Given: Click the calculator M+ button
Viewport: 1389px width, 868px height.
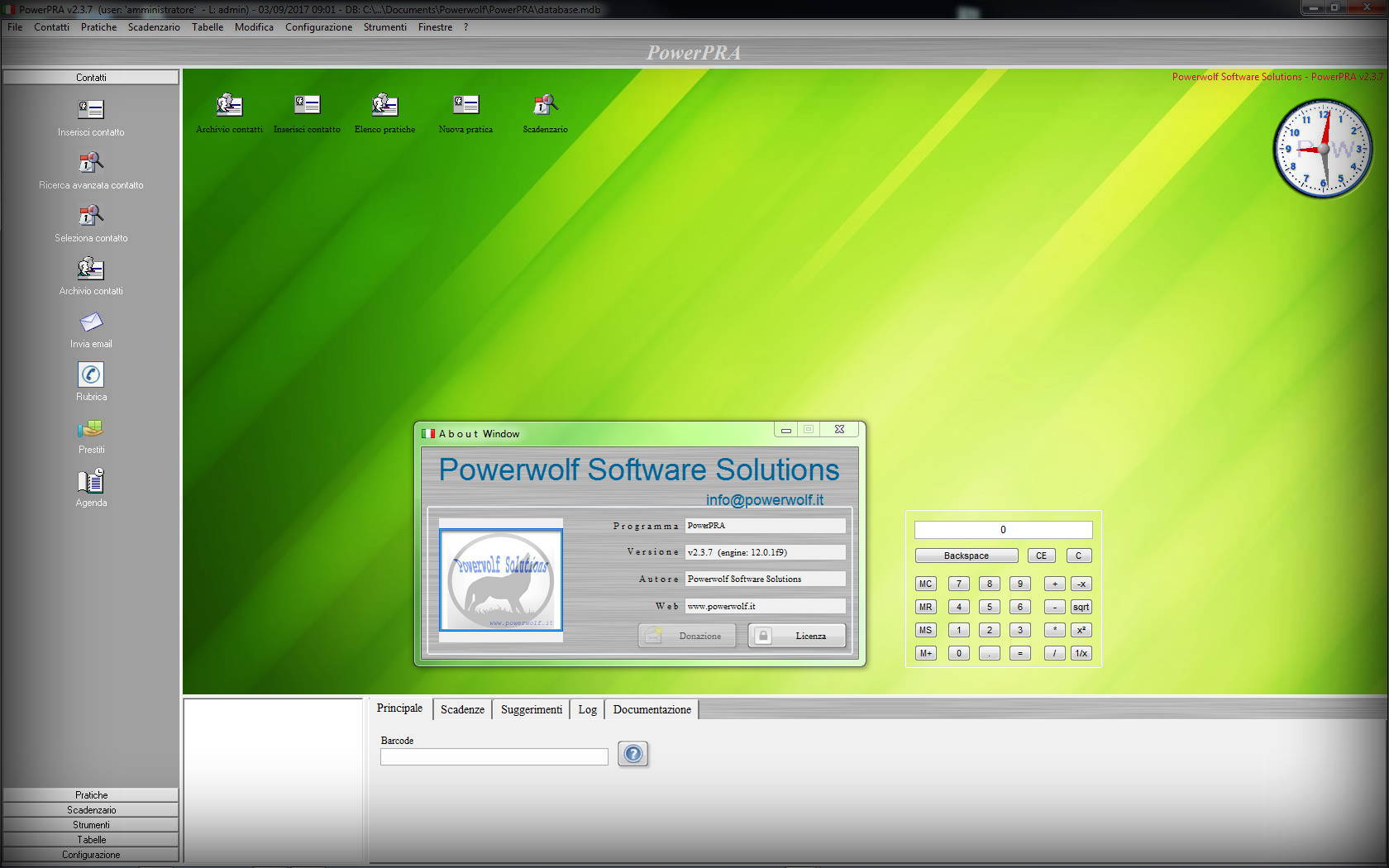Looking at the screenshot, I should [925, 653].
